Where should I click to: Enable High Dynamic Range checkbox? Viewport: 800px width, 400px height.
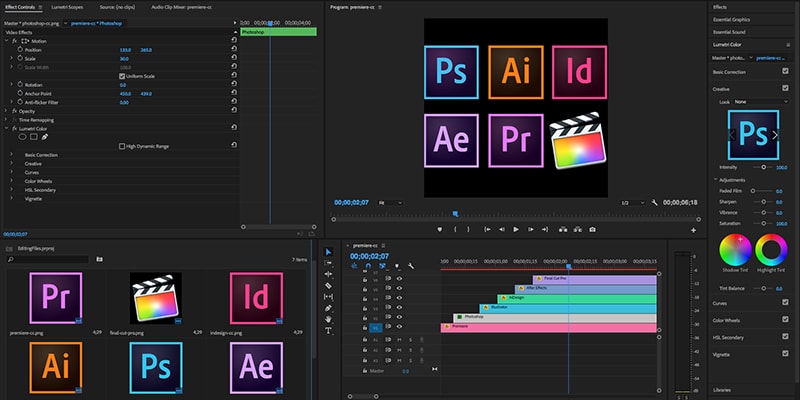pos(122,146)
